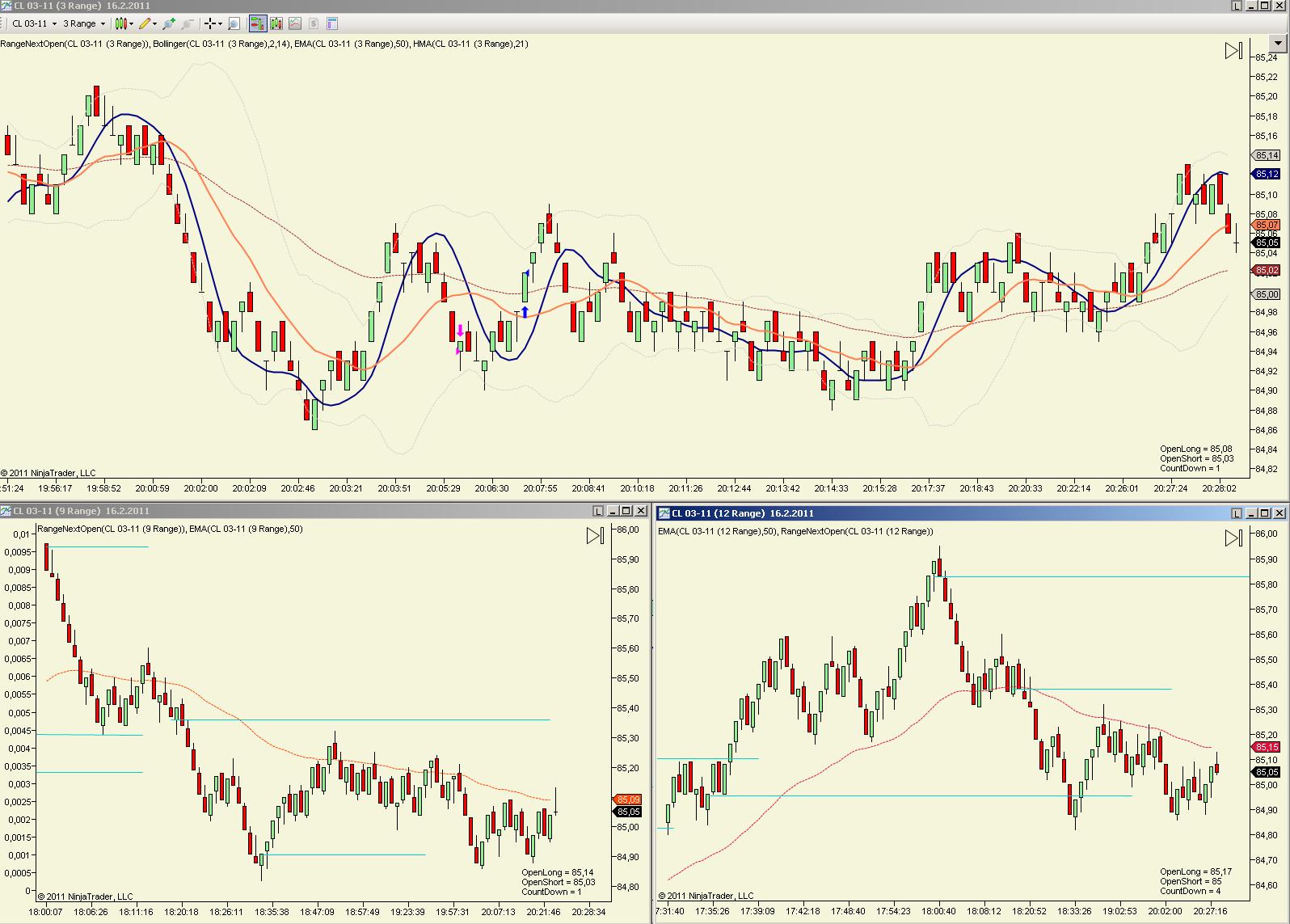
Task: Click the 85,24 price axis label
Action: [x=1267, y=57]
